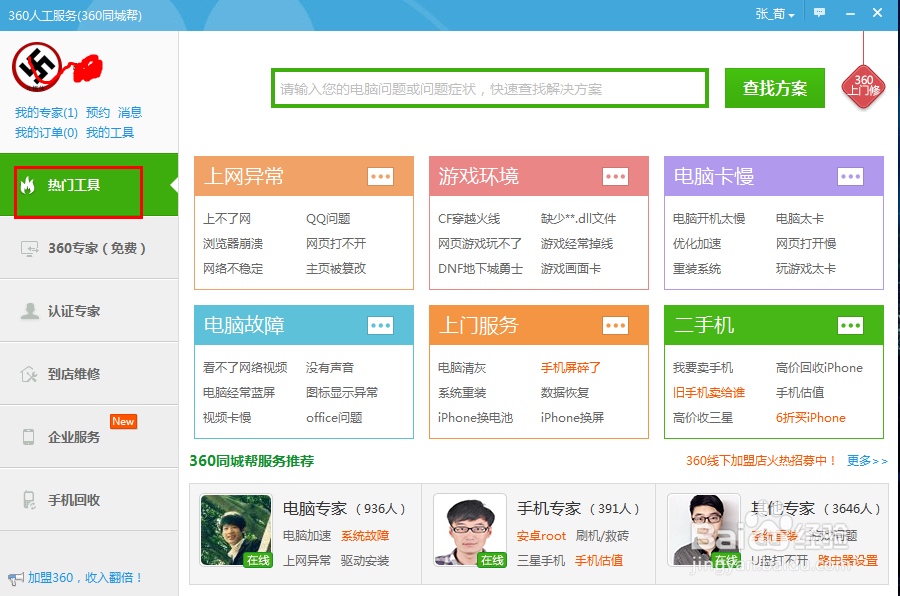Viewport: 900px width, 596px height.
Task: Open the 张_萌 account dropdown
Action: point(775,13)
